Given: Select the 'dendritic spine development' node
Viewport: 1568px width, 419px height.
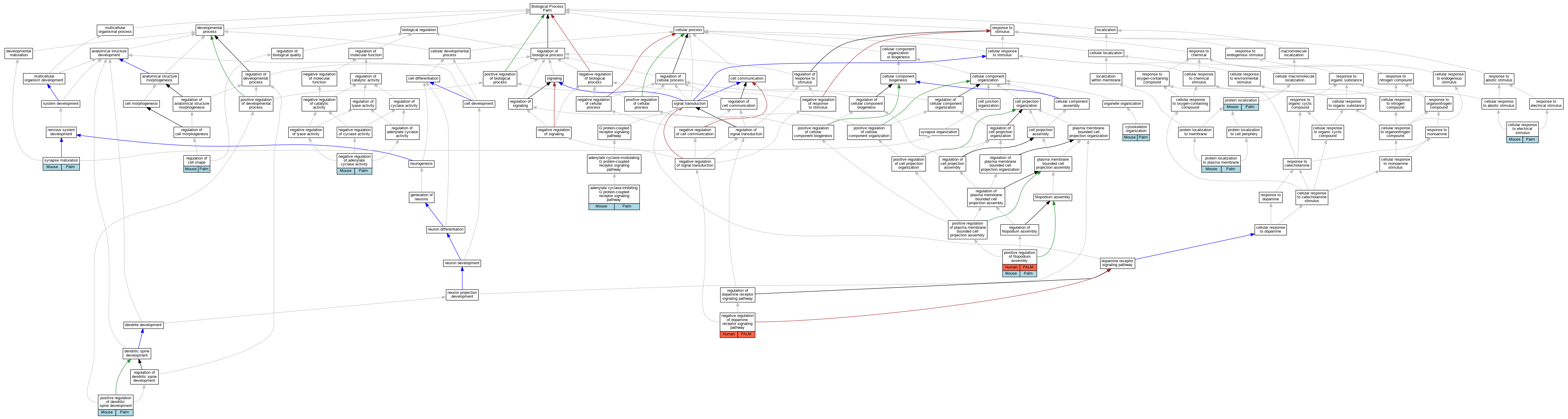Looking at the screenshot, I should click(136, 353).
